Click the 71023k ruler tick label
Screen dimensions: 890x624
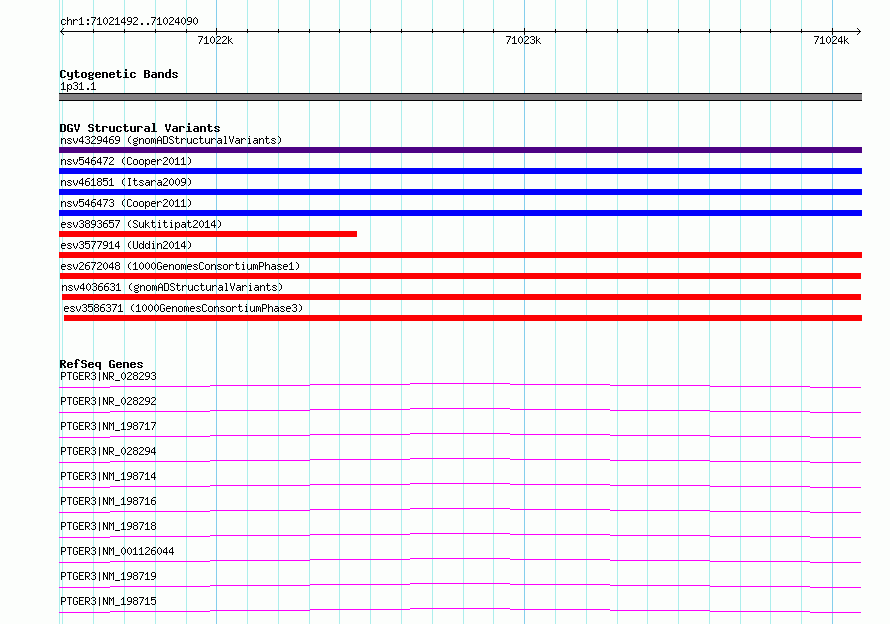click(523, 40)
